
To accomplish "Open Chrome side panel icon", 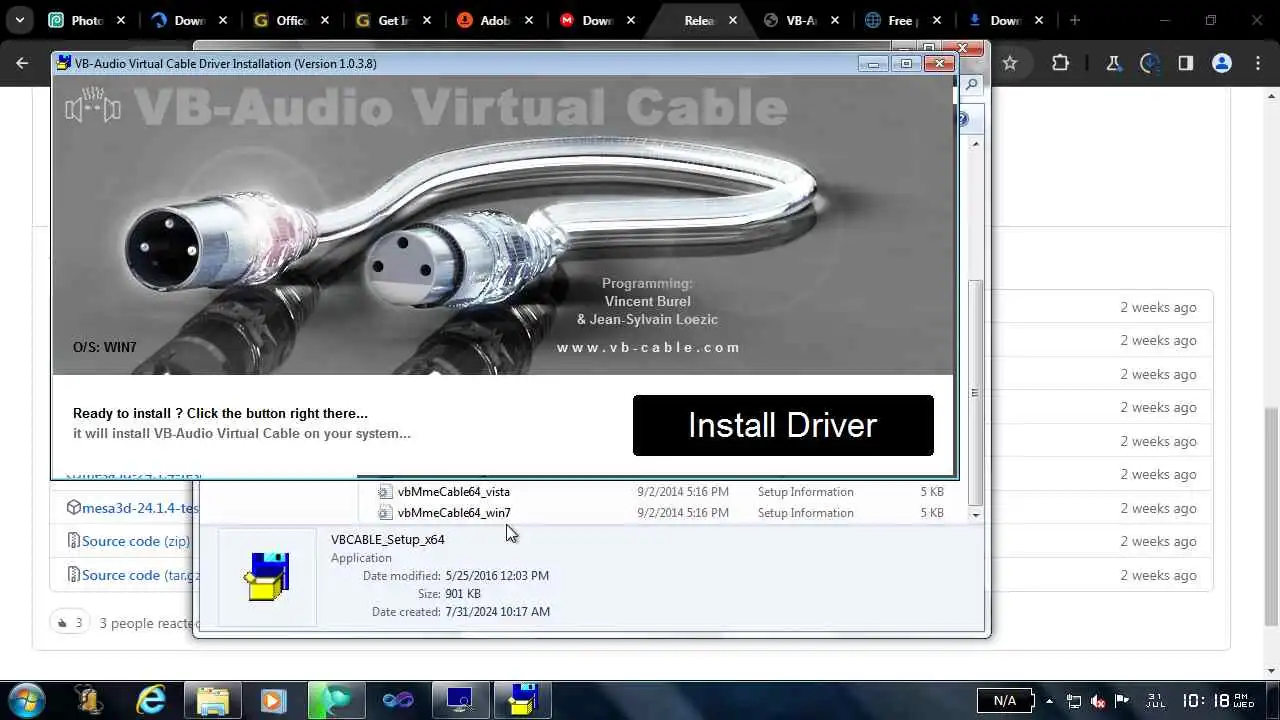I will click(x=1186, y=63).
